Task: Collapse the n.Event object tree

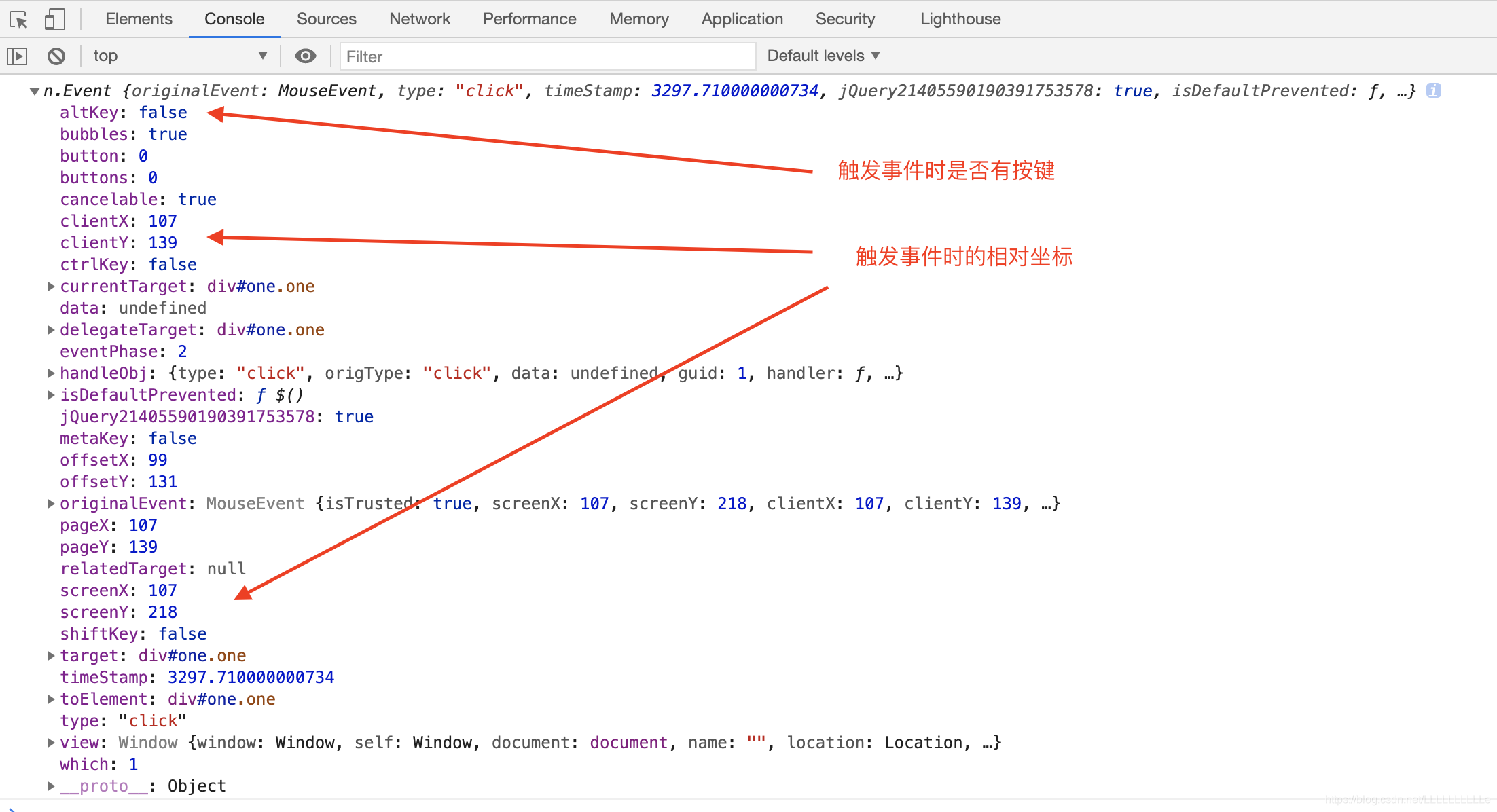Action: pyautogui.click(x=34, y=91)
